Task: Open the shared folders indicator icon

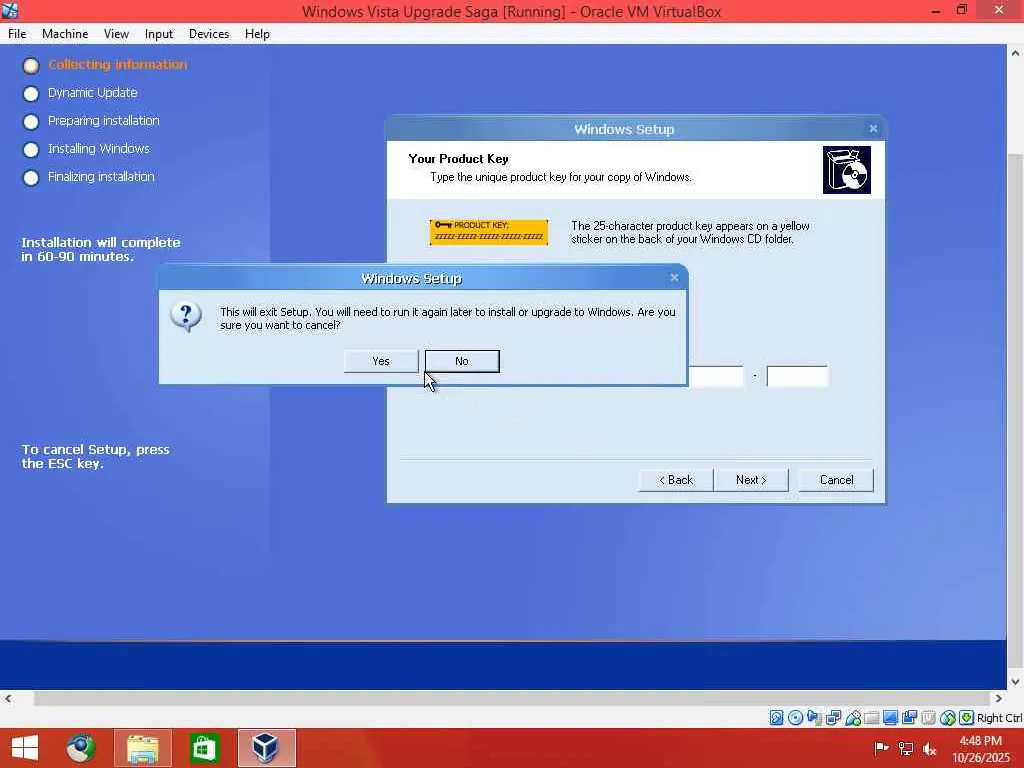Action: 871,718
